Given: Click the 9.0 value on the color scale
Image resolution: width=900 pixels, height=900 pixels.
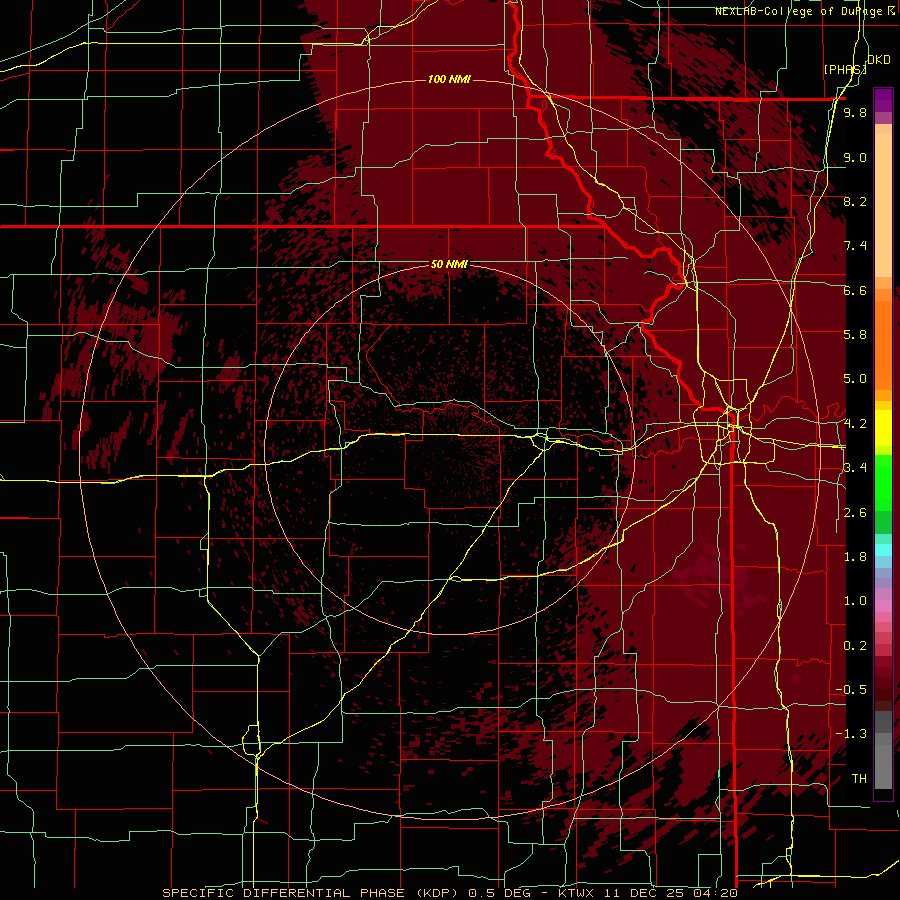Looking at the screenshot, I should [x=855, y=157].
